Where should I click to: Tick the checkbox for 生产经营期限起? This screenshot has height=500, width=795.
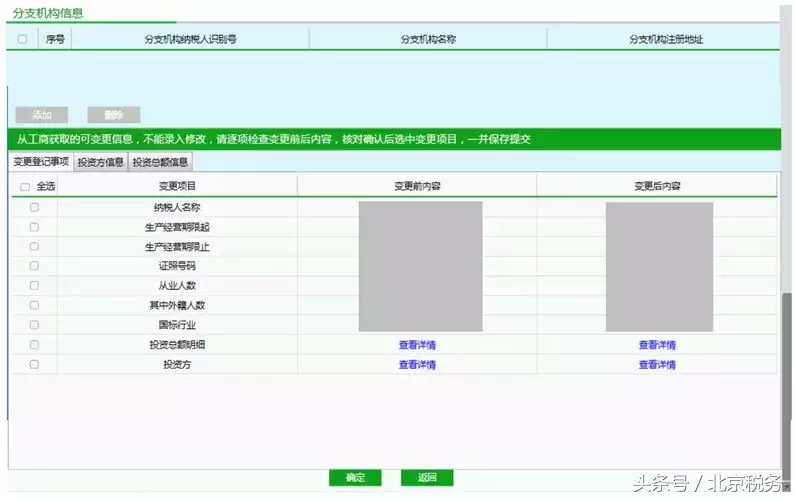pos(34,227)
